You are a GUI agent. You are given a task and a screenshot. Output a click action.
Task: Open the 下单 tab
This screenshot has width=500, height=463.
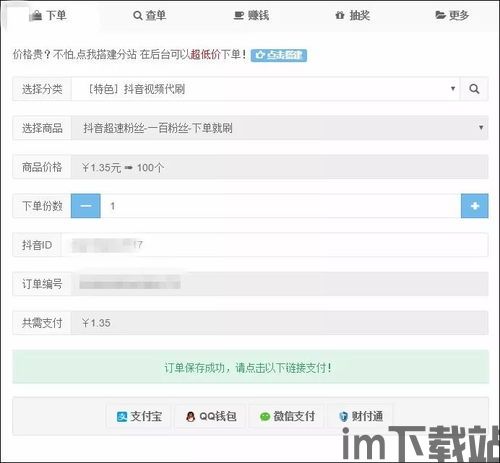click(50, 16)
